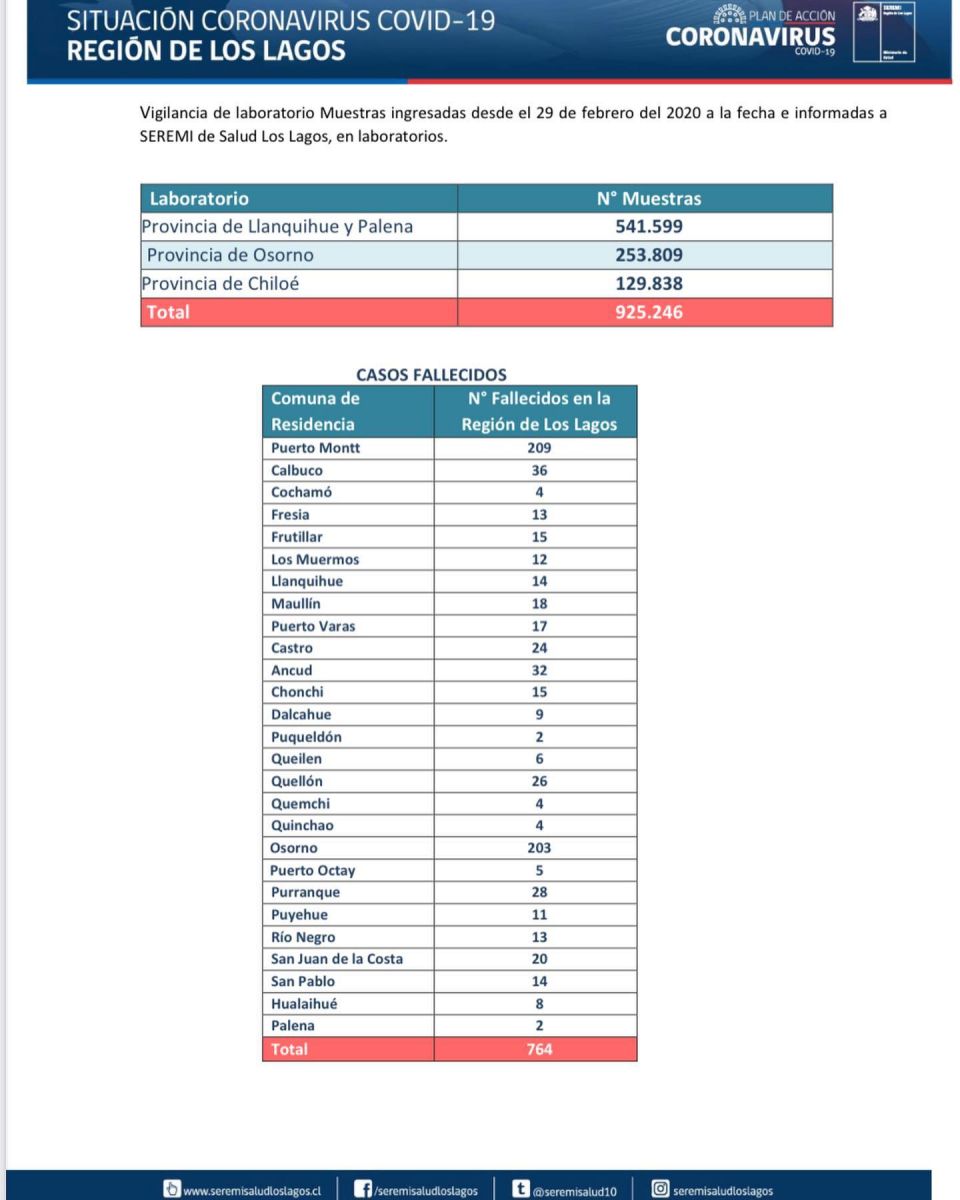Click the Instagram icon in footer
Image resolution: width=960 pixels, height=1200 pixels.
pos(661,1189)
